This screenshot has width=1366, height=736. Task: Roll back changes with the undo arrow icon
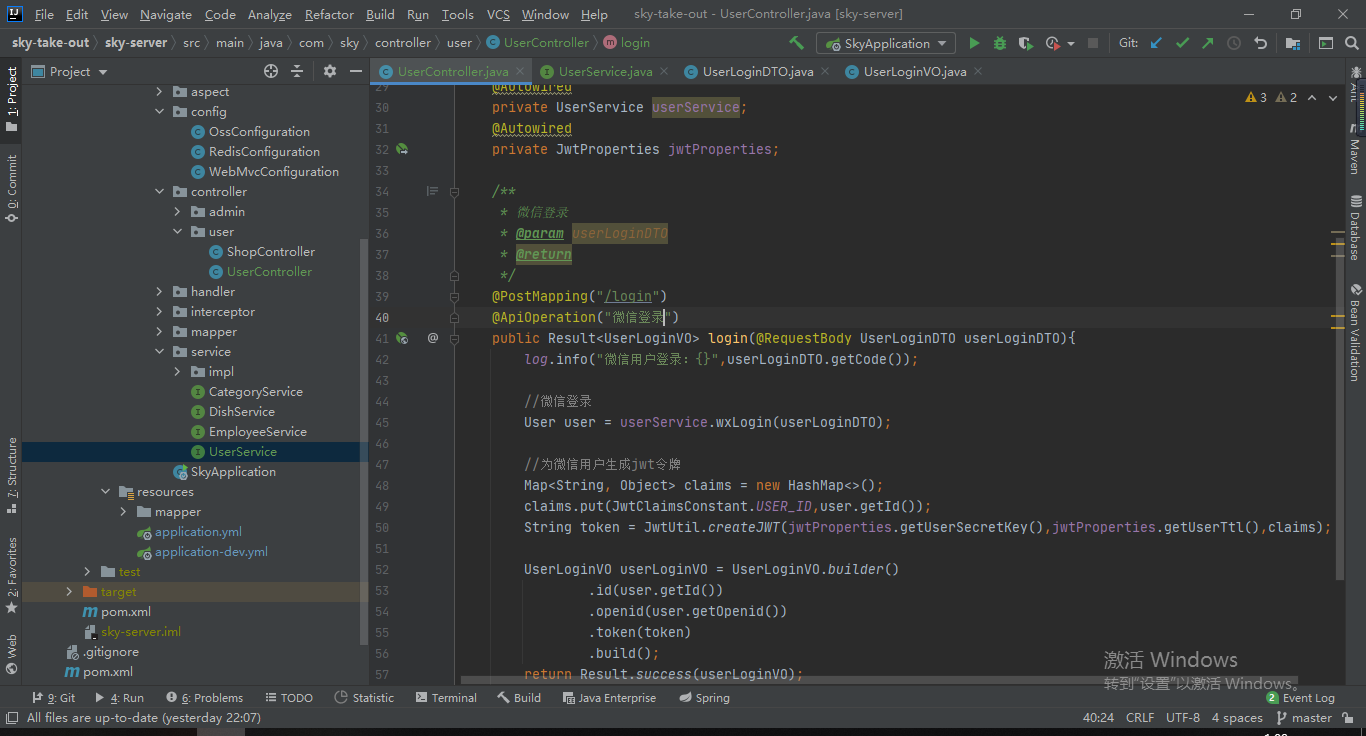pos(1261,43)
